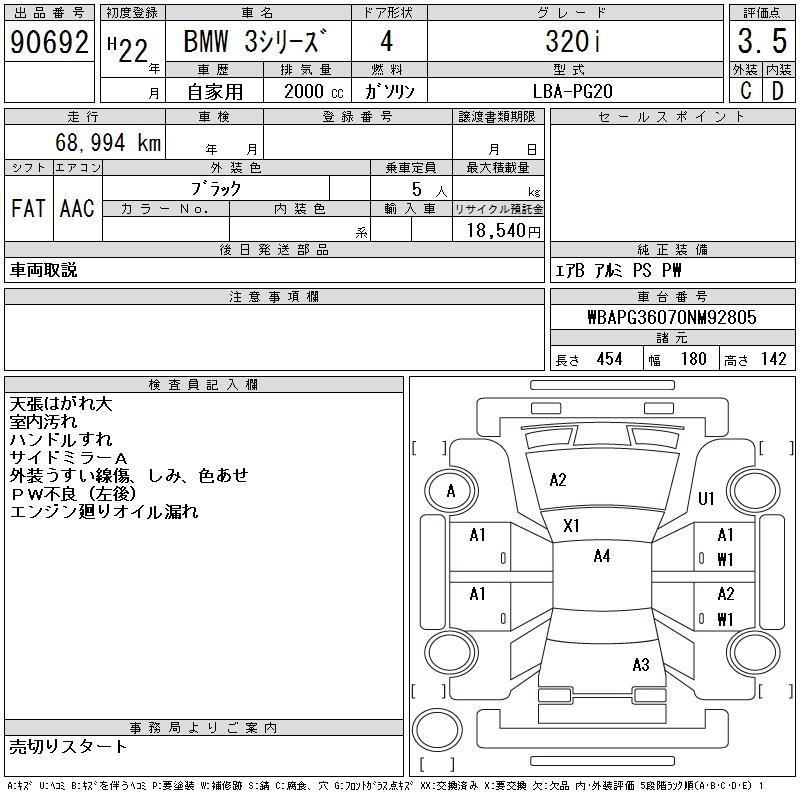800x800 pixels.
Task: Click the inspector note 天張はがれ大
Action: (61, 404)
